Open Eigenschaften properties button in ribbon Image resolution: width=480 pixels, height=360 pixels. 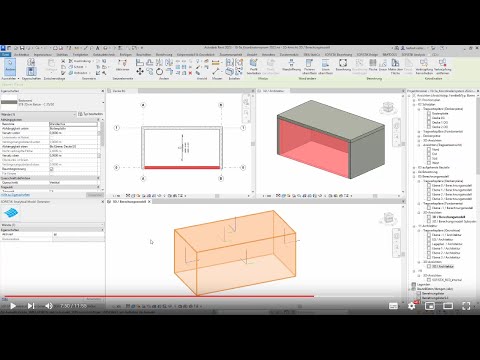click(x=31, y=71)
